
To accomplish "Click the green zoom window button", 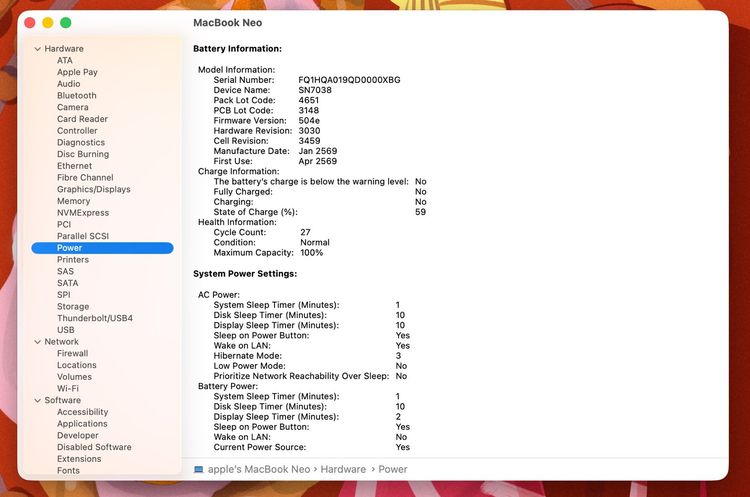I will pyautogui.click(x=66, y=22).
